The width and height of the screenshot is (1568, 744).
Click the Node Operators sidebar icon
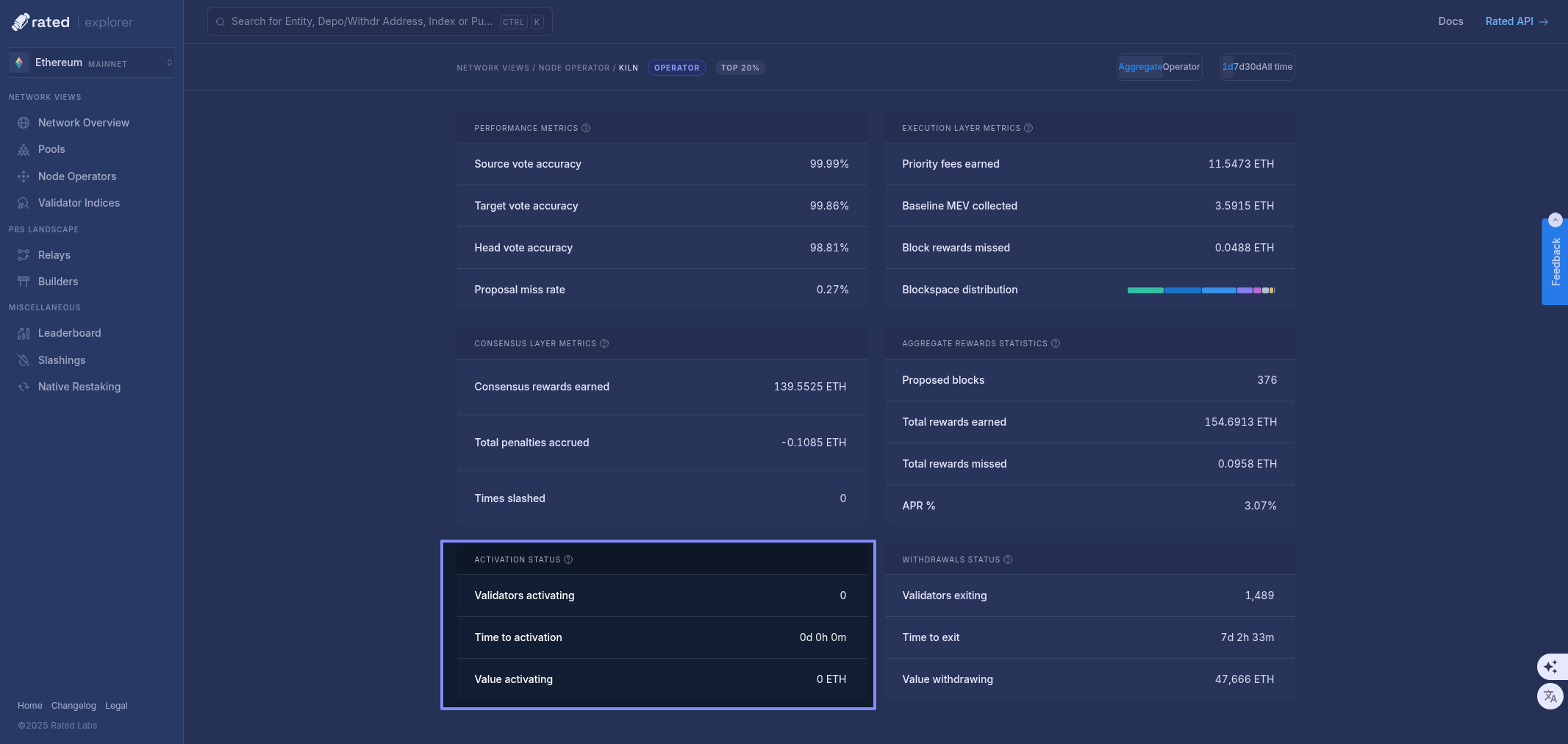point(24,176)
